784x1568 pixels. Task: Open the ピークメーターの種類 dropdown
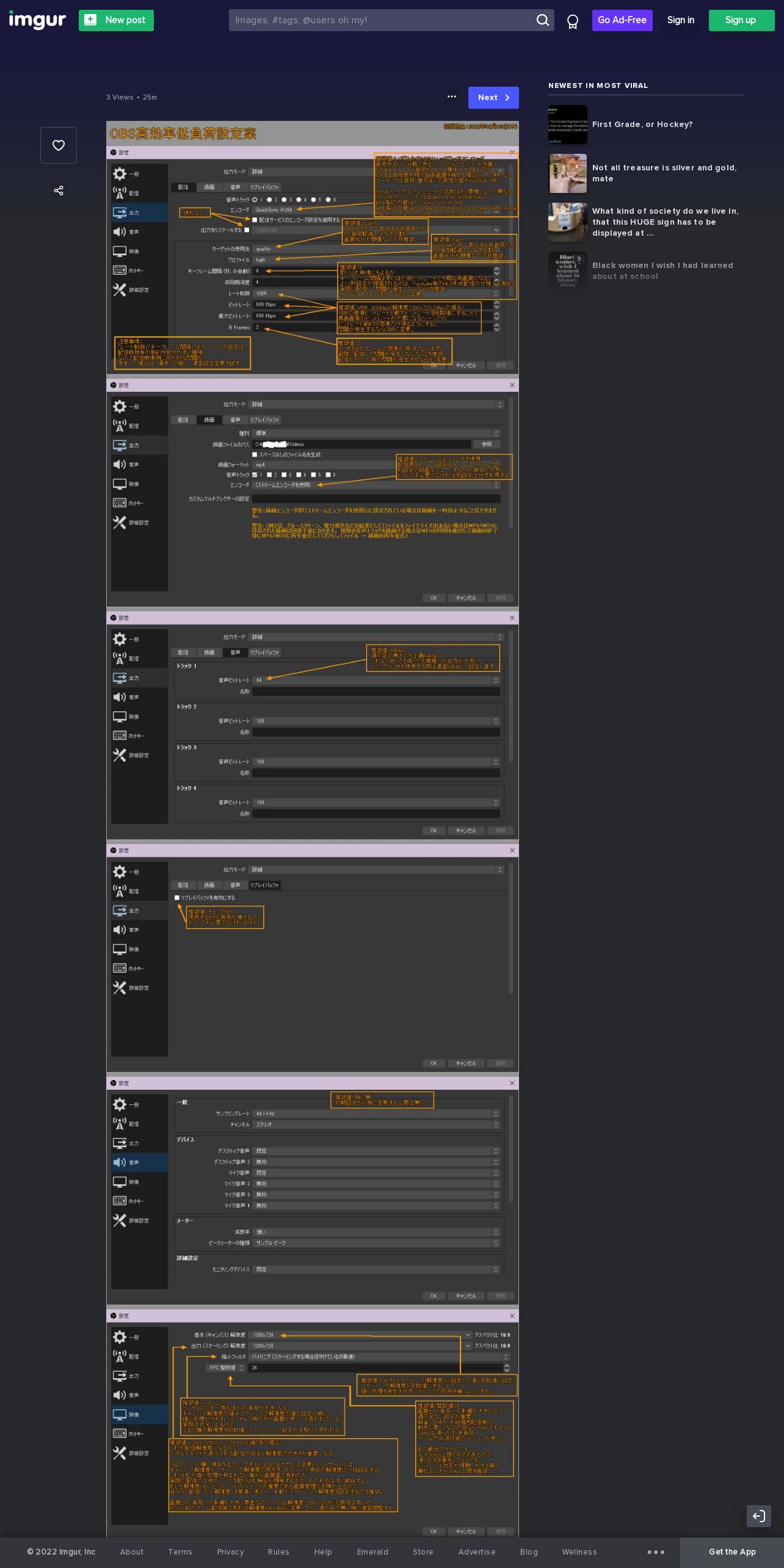(x=377, y=1243)
